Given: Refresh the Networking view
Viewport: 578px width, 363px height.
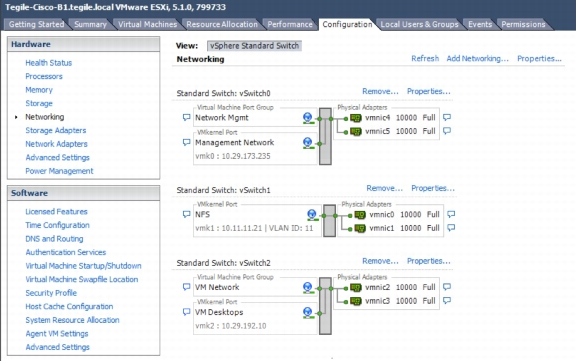Looking at the screenshot, I should click(425, 59).
